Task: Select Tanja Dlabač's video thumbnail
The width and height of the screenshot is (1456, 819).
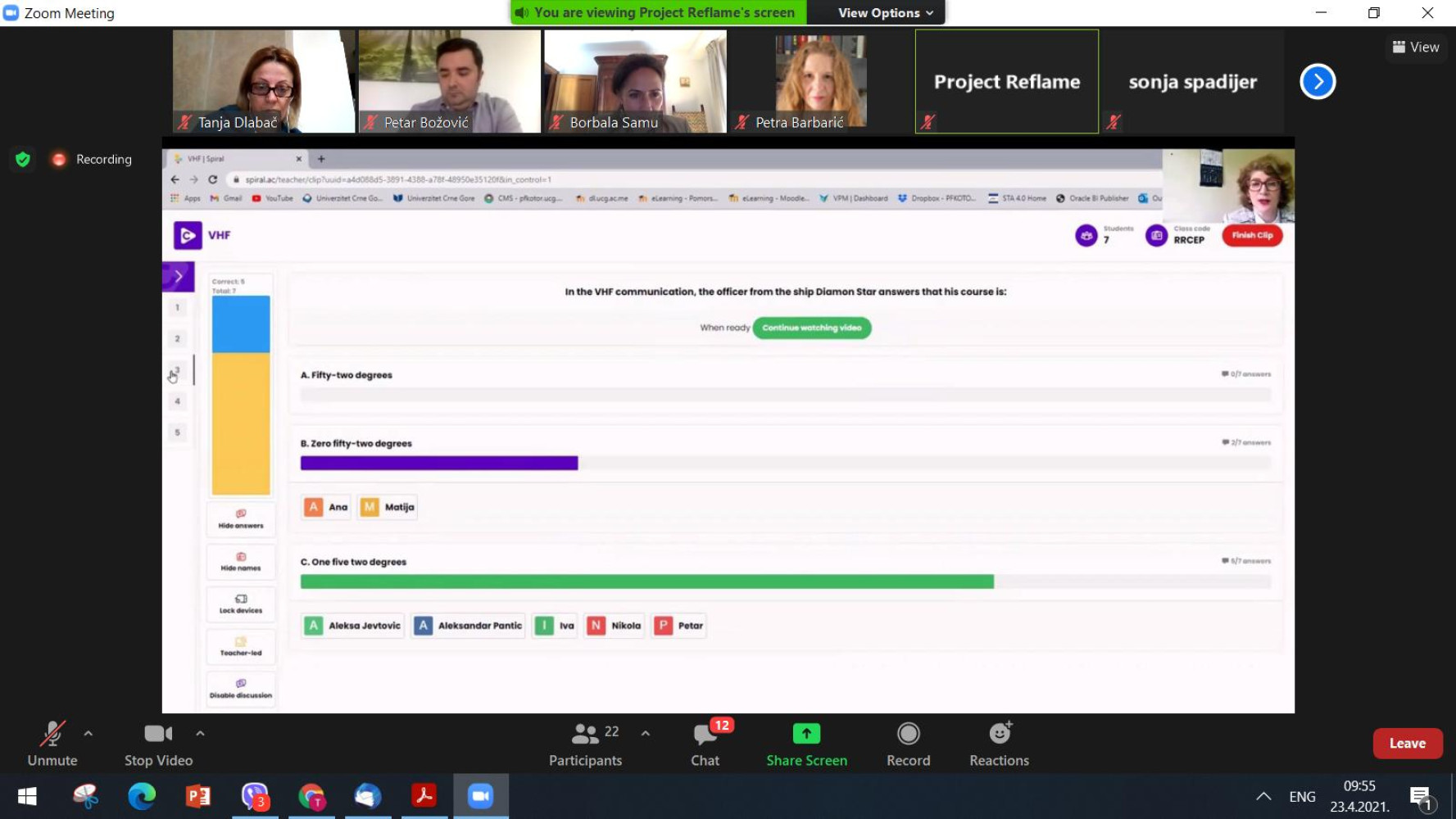Action: 264,81
